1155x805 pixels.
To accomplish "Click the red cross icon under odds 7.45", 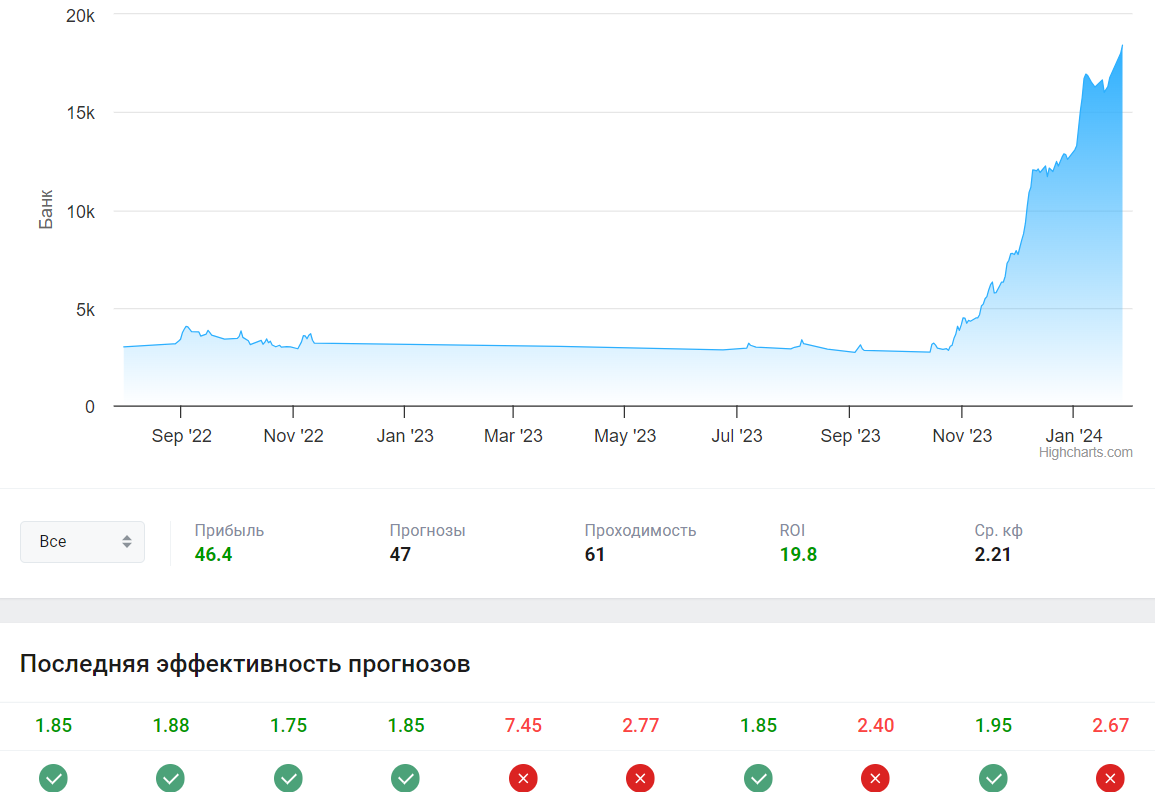I will [523, 777].
